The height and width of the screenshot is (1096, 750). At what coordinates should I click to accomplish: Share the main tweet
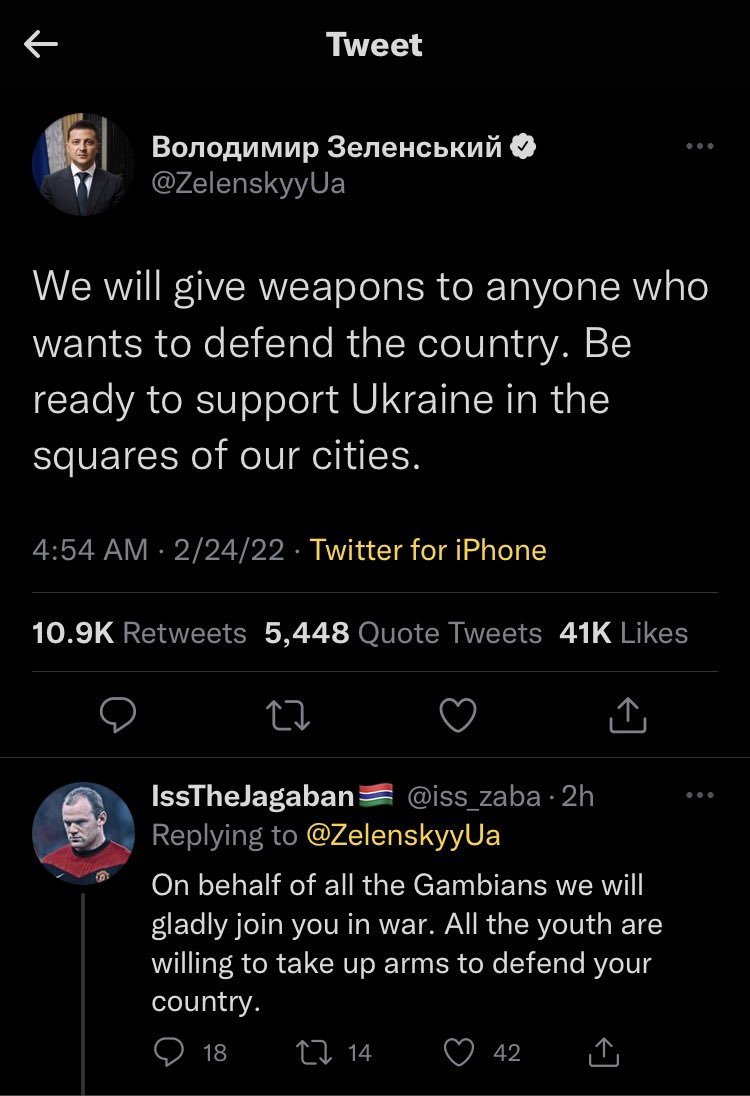tap(627, 714)
